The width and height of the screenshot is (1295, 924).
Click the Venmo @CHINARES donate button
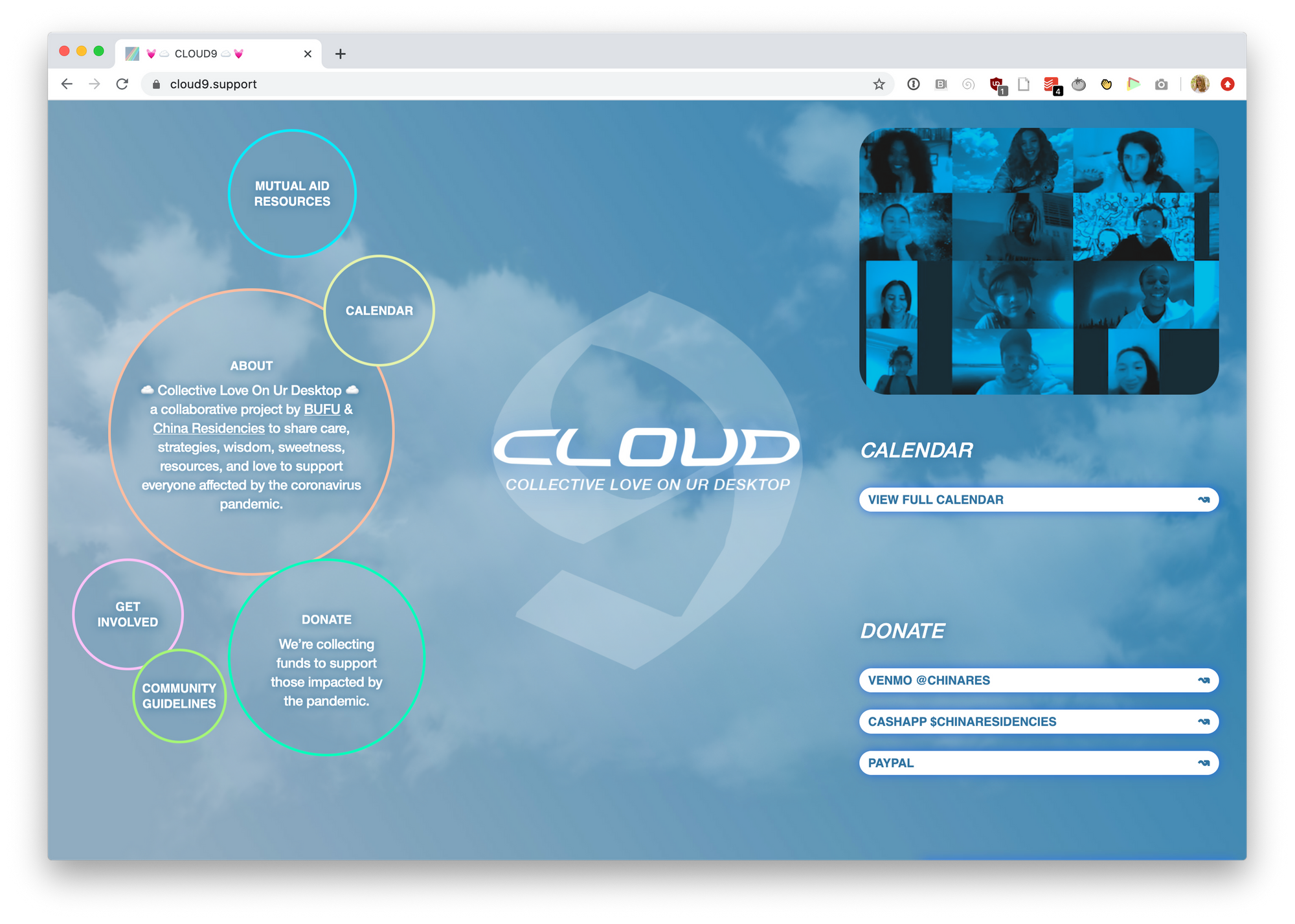click(1038, 681)
